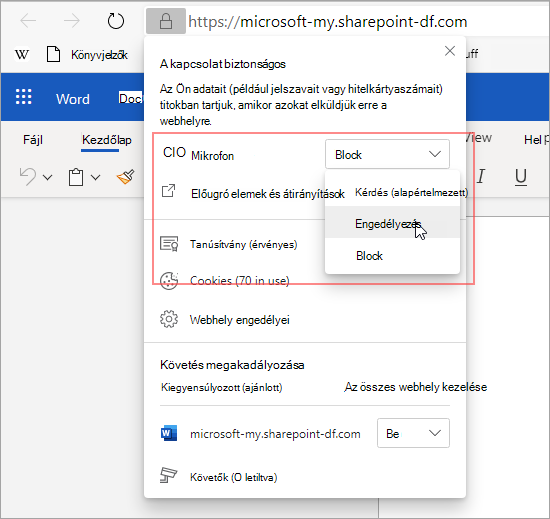Viewport: 550px width, 519px height.
Task: Click A kapcsolat biztonságos heading
Action: [x=223, y=64]
